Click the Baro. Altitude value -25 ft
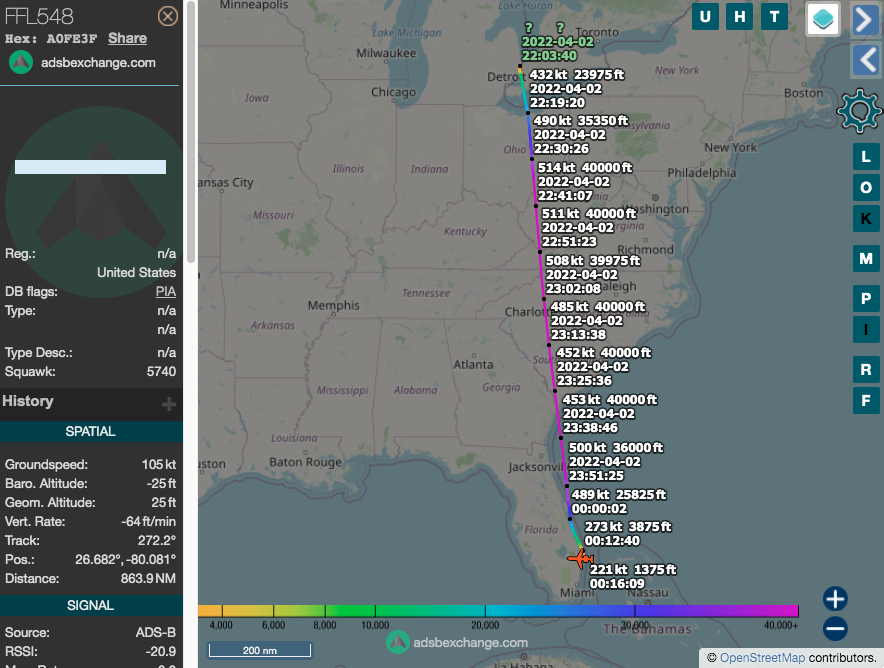This screenshot has width=884, height=668. coord(161,484)
